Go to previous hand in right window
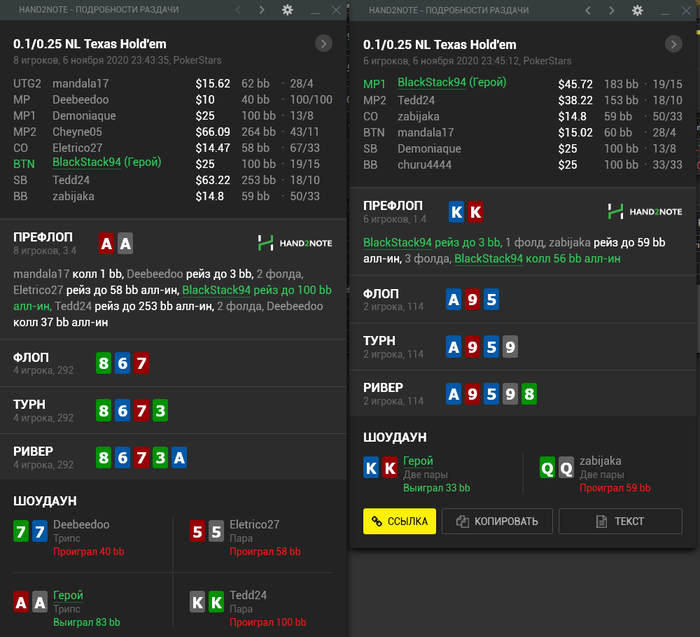Viewport: 700px width, 637px height. coord(588,10)
